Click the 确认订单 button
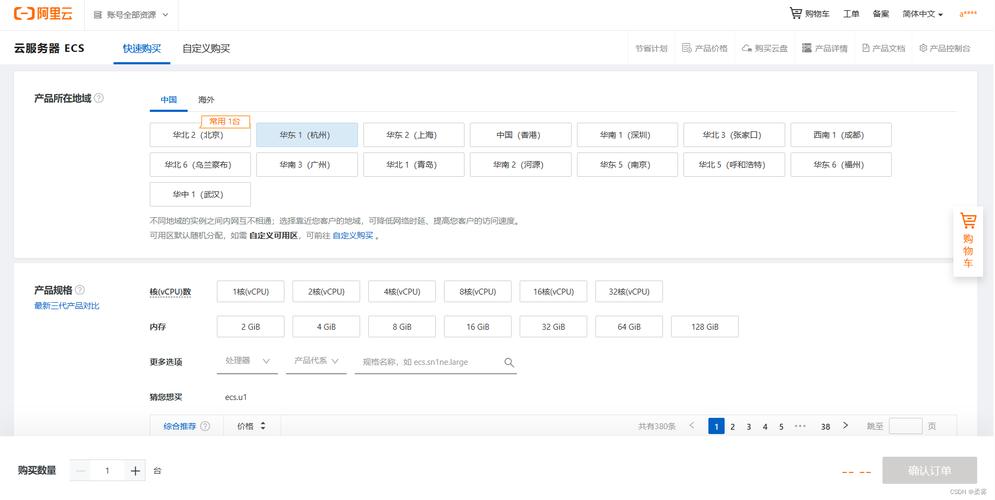995x500 pixels. (930, 471)
